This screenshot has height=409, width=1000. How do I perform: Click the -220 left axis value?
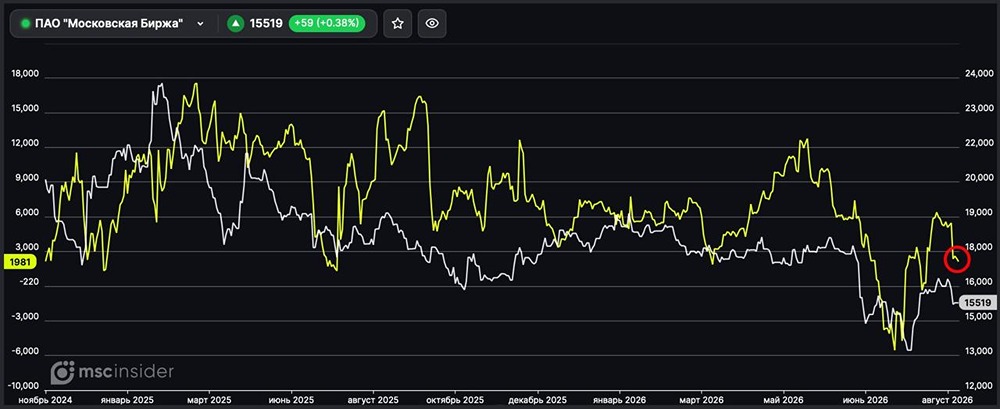[x=29, y=282]
